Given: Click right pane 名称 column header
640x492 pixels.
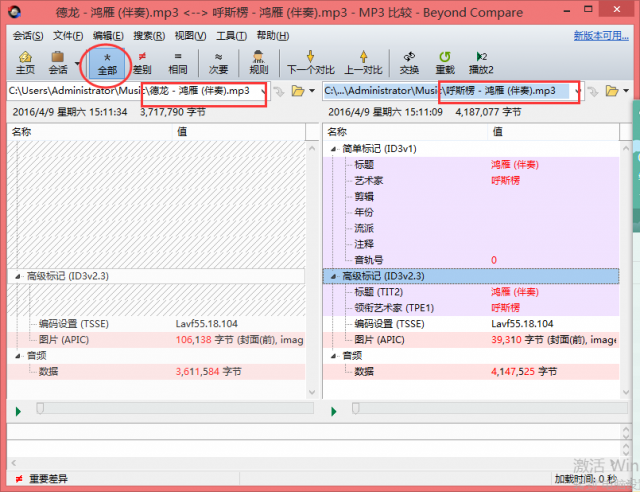Looking at the screenshot, I should click(x=406, y=132).
